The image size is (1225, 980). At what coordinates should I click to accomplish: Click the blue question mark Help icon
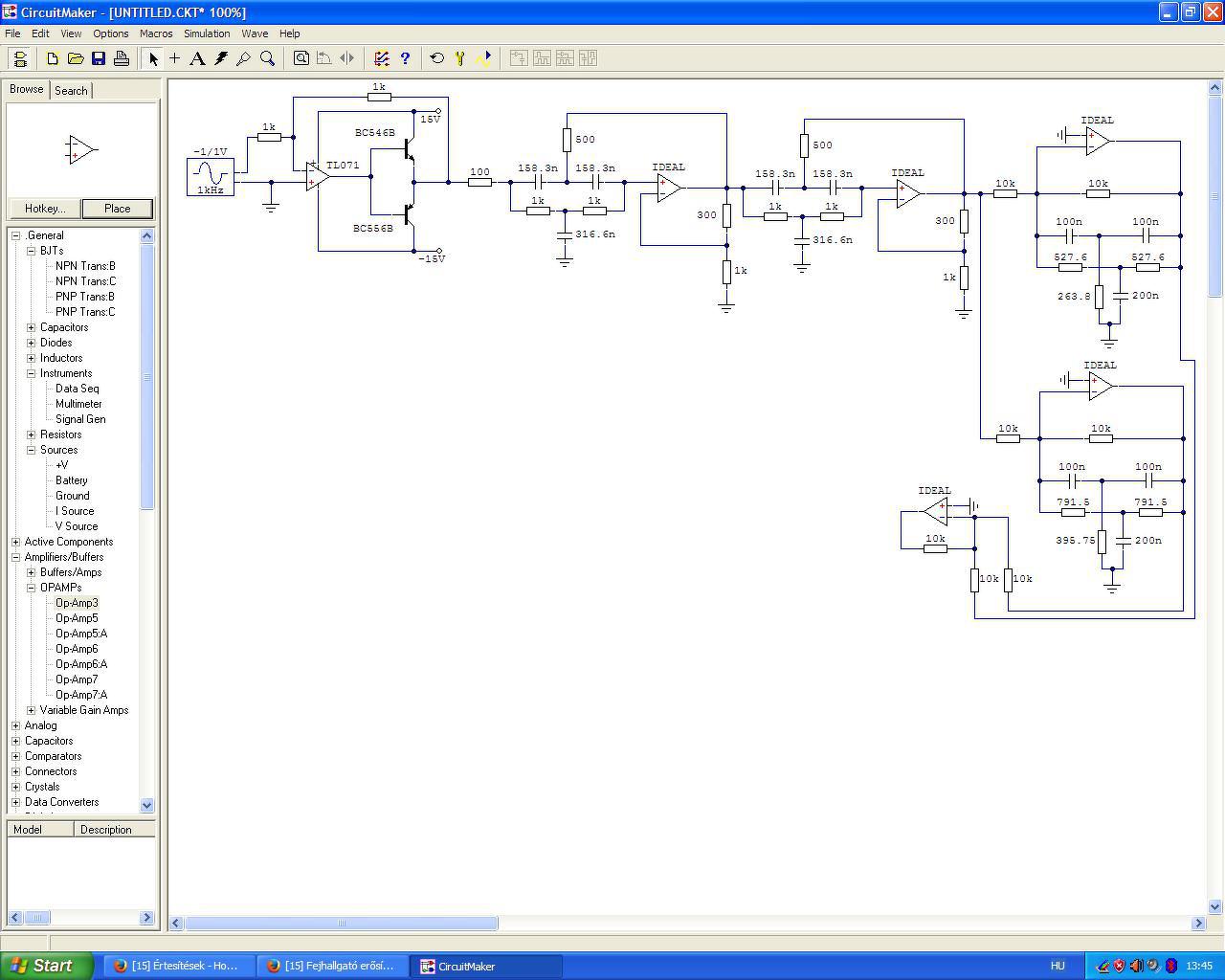click(x=405, y=58)
